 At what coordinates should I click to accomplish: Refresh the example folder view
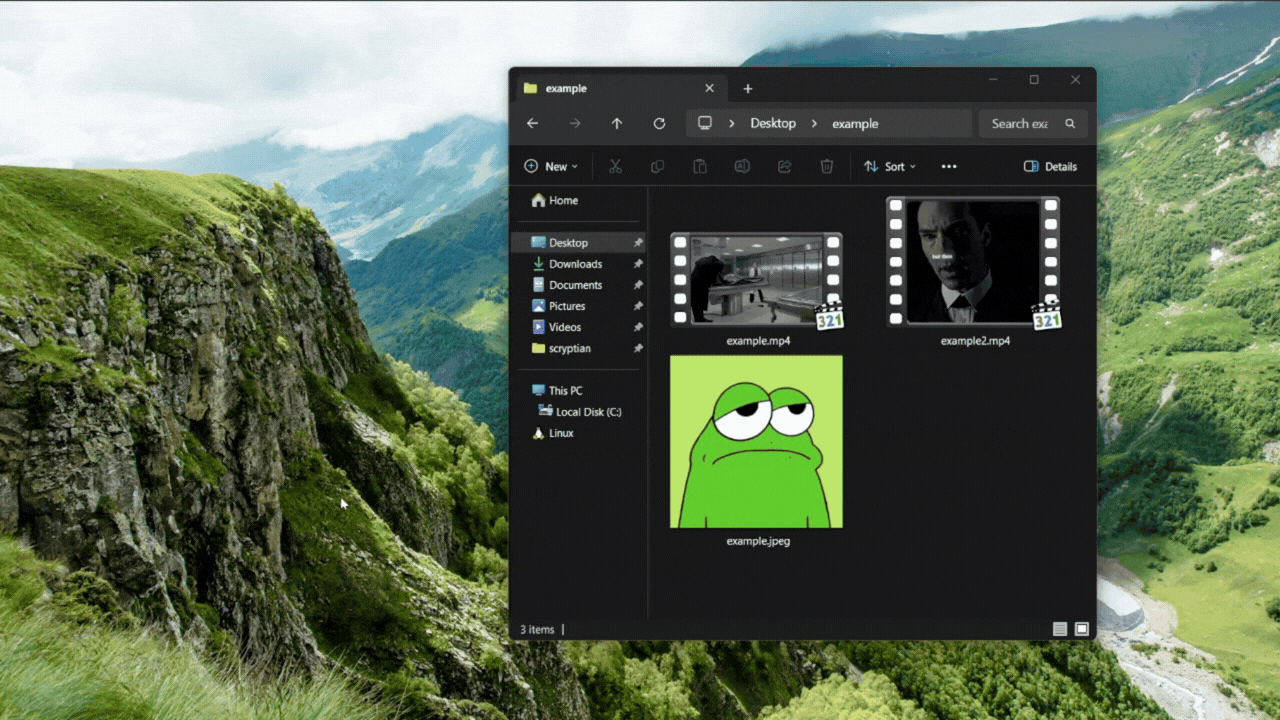click(x=659, y=124)
